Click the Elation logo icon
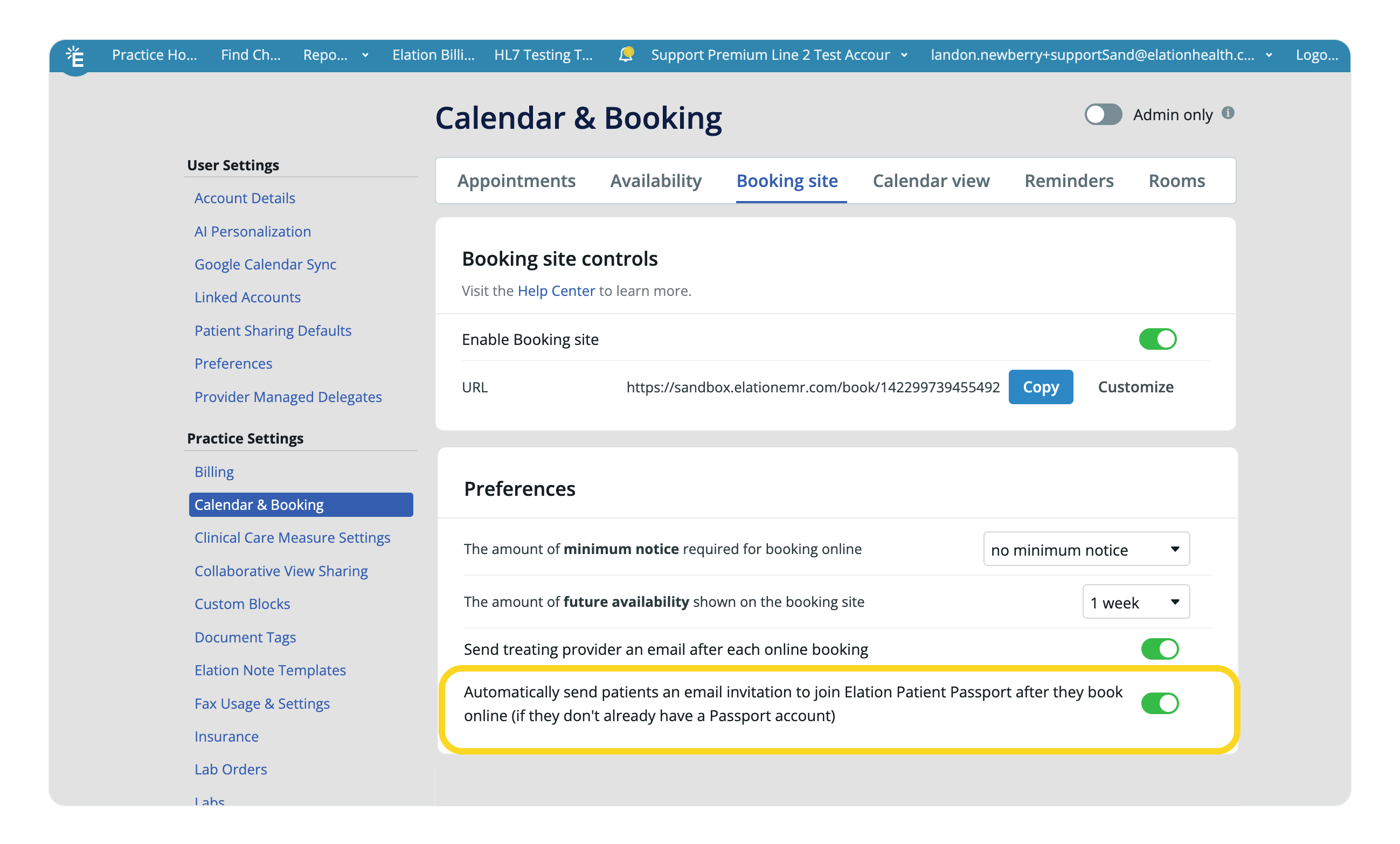 pyautogui.click(x=75, y=56)
